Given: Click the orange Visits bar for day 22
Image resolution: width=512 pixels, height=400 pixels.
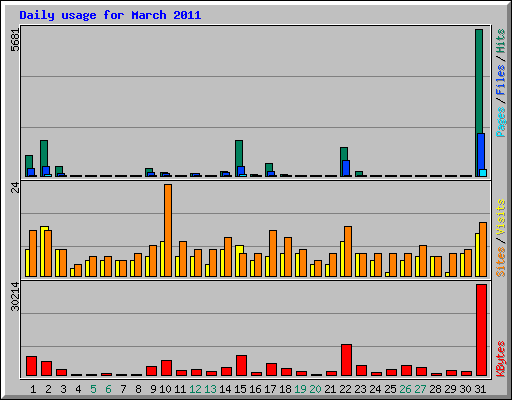Looking at the screenshot, I should 348,251.
